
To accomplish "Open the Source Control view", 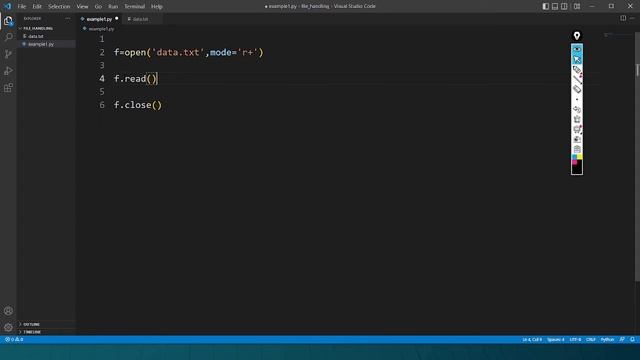I will point(8,54).
